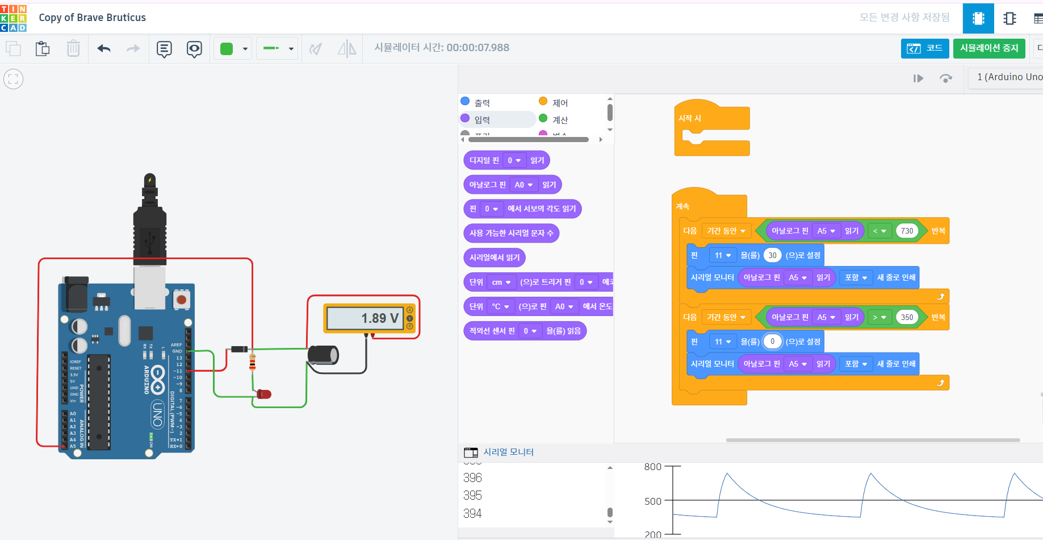
Task: Click the paste icon in toolbar
Action: (42, 48)
